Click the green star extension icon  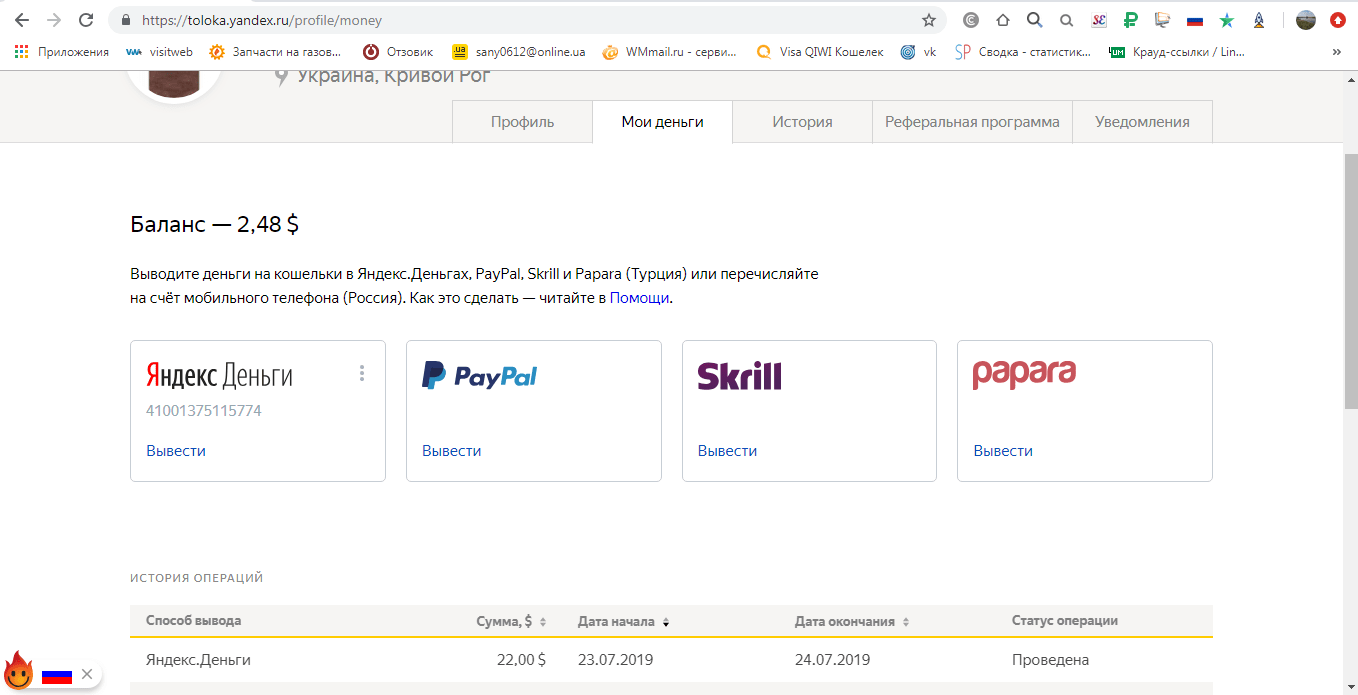(1227, 20)
